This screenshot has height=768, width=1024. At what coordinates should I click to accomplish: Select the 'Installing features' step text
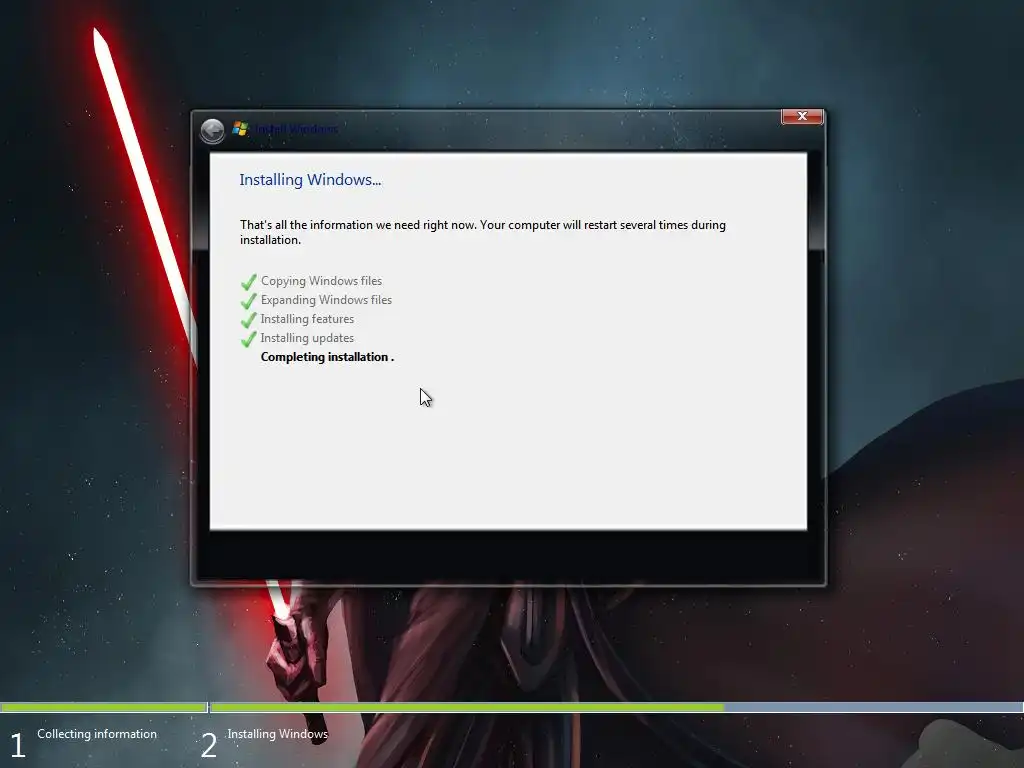coord(307,319)
